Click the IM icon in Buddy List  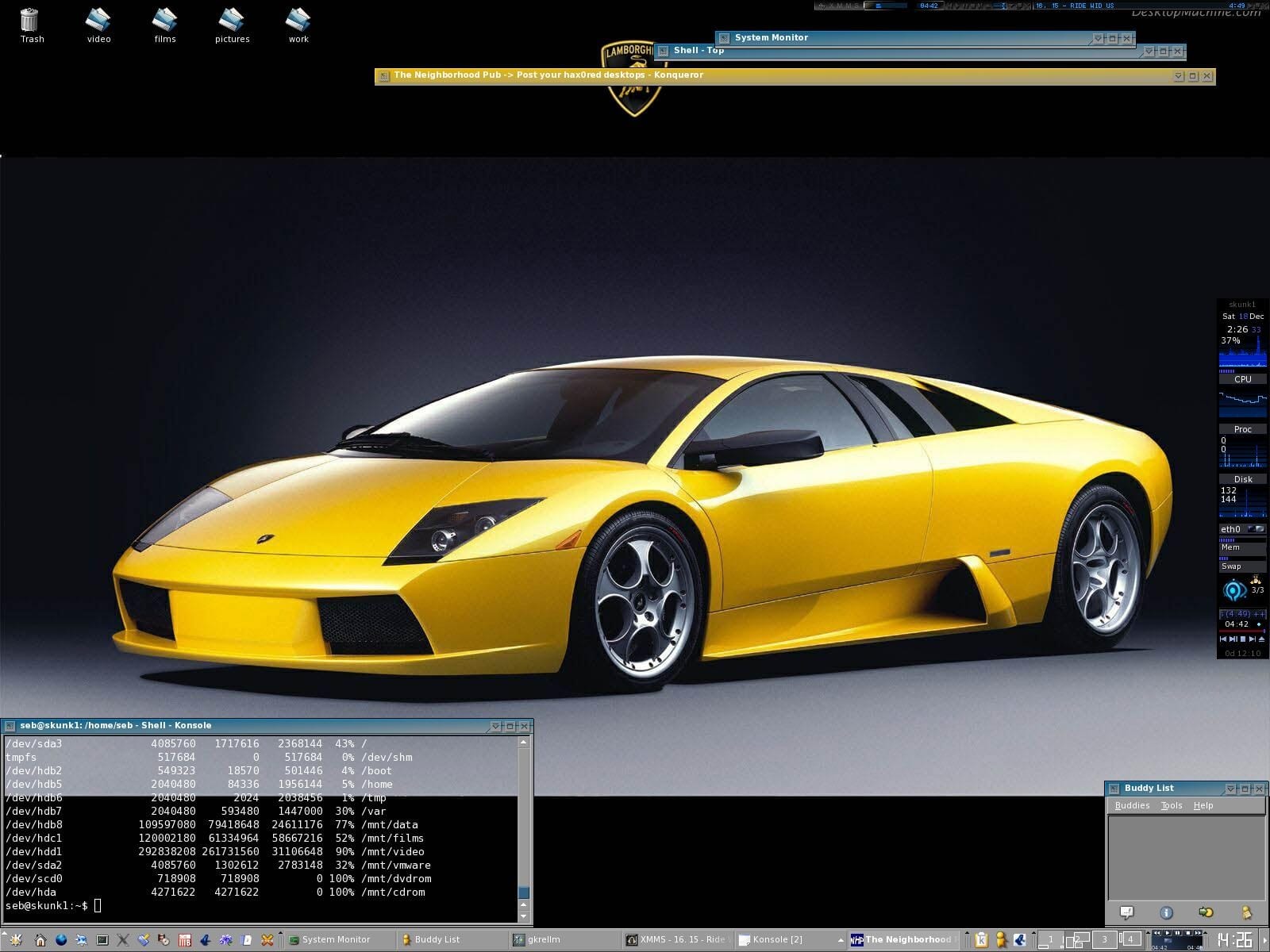tap(1126, 912)
